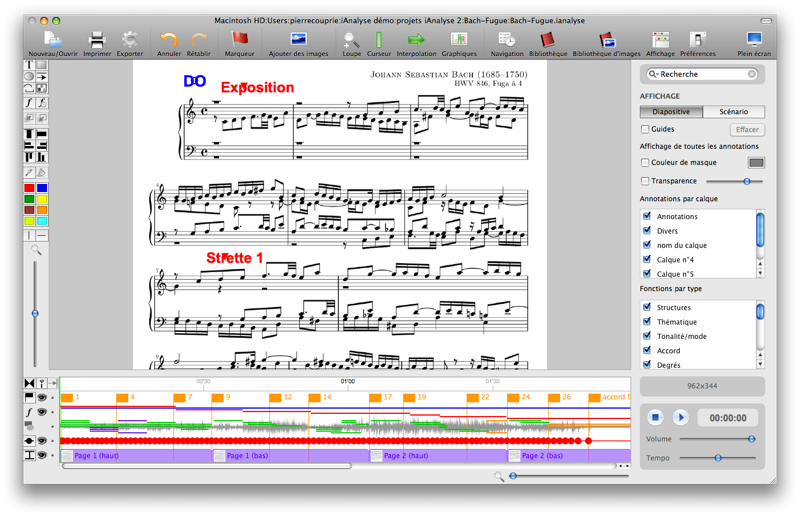Select the eyedropper tool in palette
The image size is (800, 516).
[x=29, y=173]
